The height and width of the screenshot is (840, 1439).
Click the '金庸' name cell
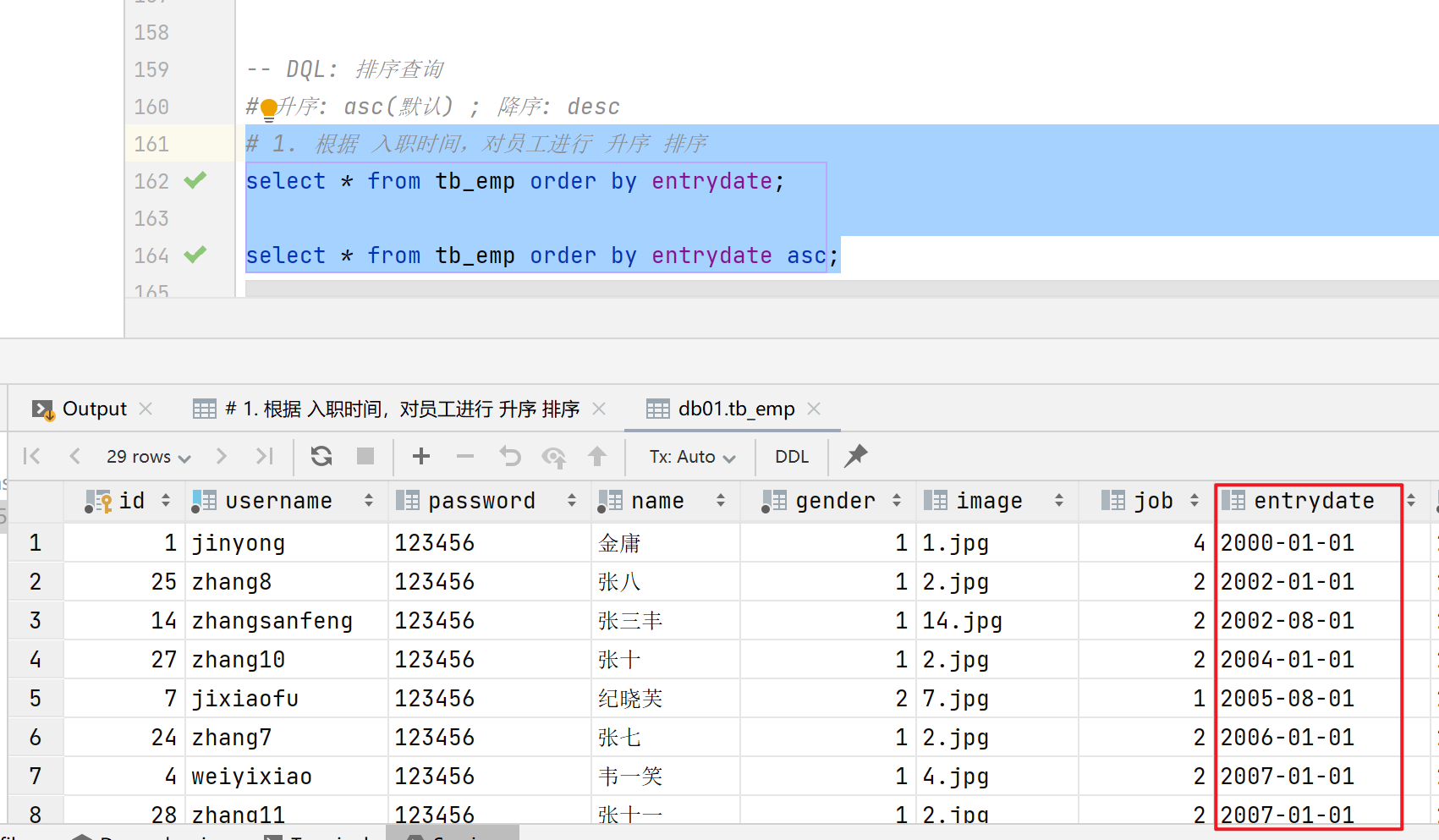(x=665, y=543)
